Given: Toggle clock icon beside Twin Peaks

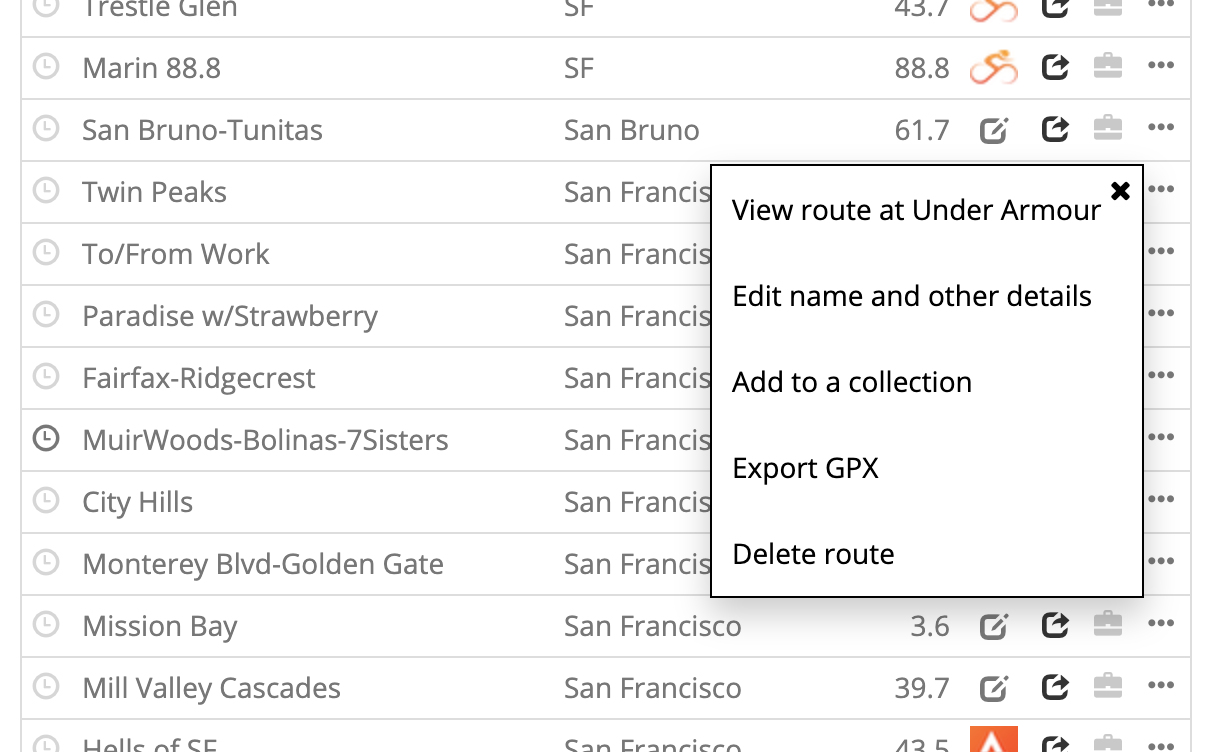Looking at the screenshot, I should pyautogui.click(x=46, y=190).
